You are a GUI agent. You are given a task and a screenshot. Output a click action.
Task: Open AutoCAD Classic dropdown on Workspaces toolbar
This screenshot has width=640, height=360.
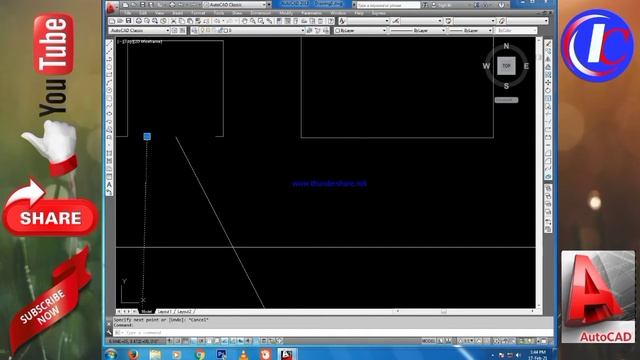click(139, 31)
